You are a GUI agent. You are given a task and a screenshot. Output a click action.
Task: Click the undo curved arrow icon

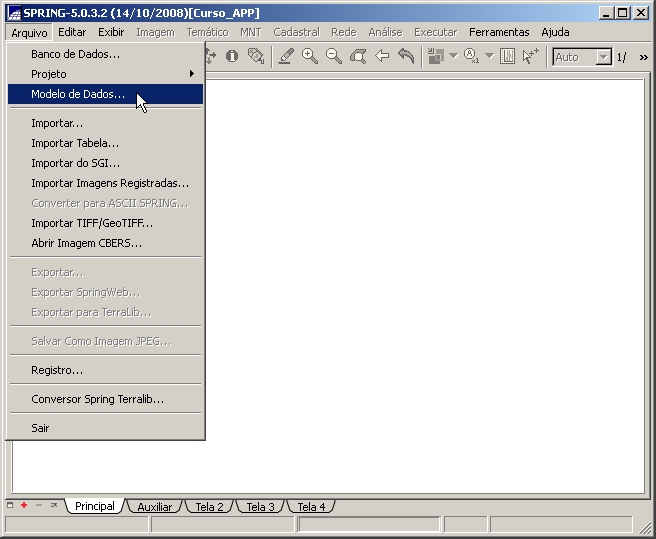pos(406,57)
